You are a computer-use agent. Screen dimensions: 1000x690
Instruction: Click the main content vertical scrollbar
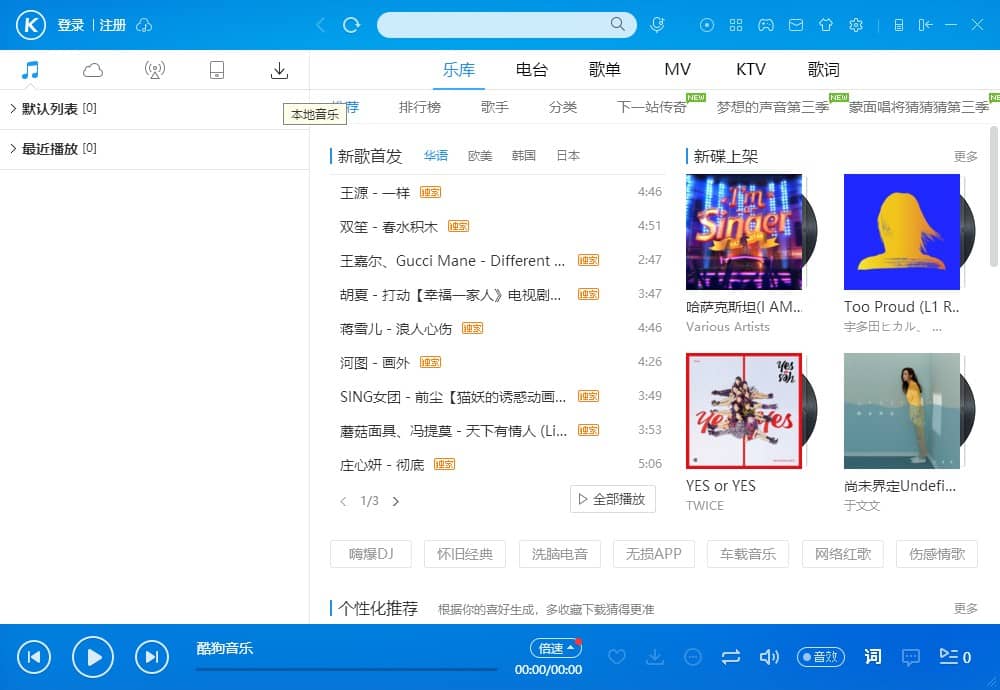click(994, 196)
